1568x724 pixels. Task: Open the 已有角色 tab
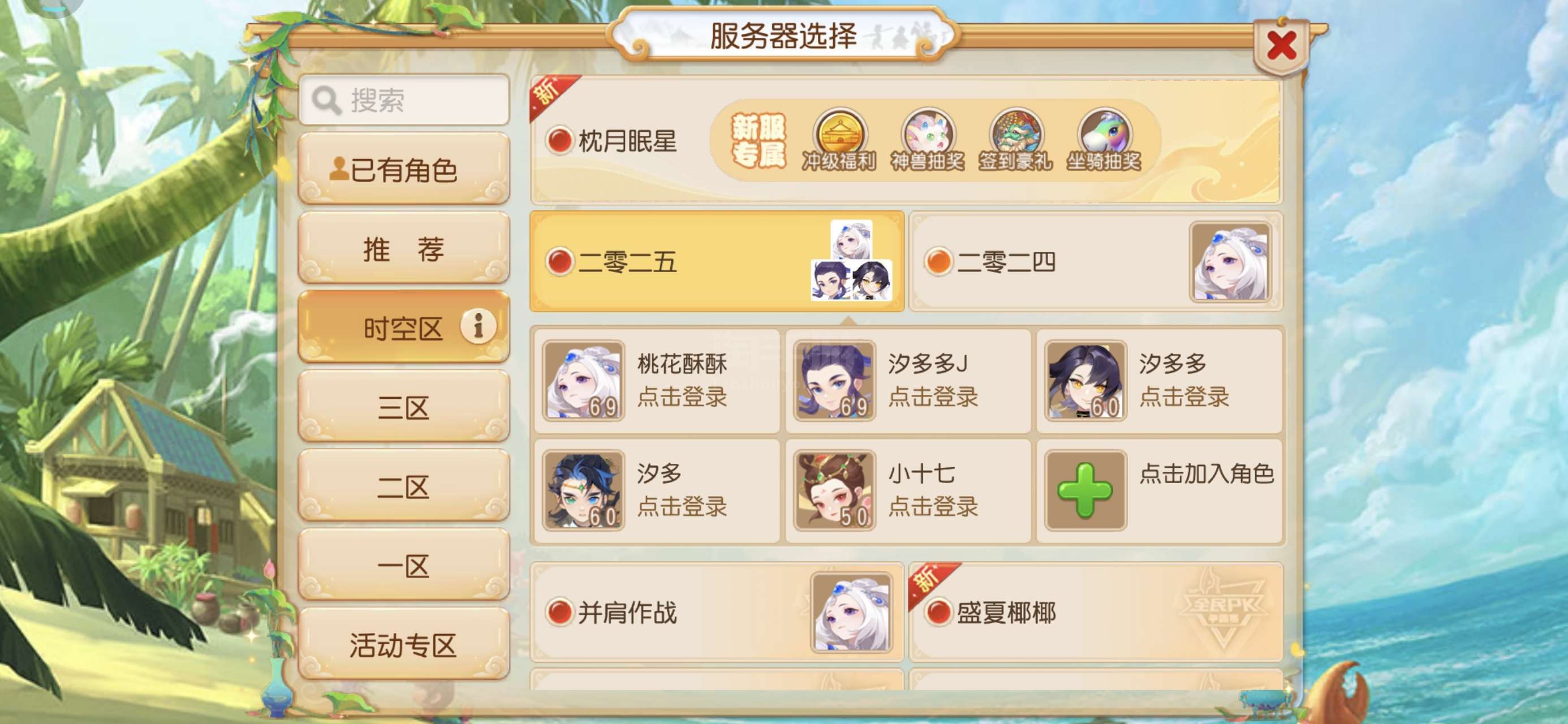tap(403, 169)
